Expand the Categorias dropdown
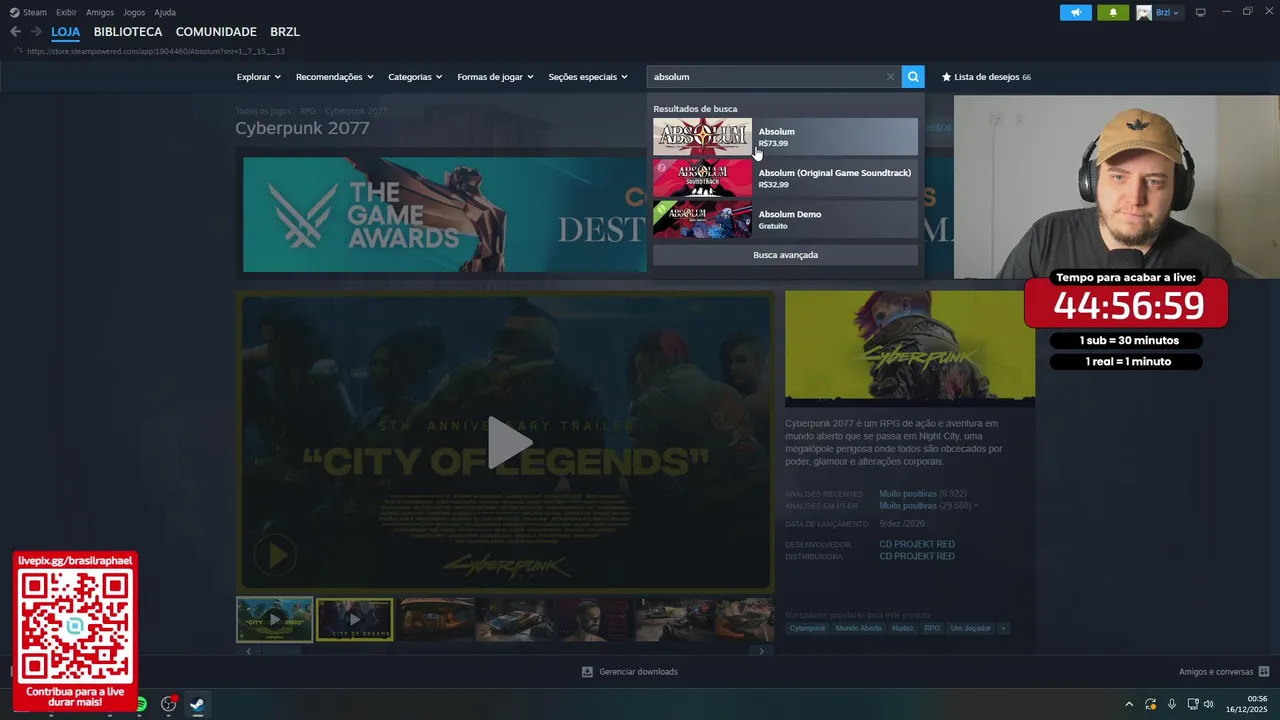The image size is (1280, 720). coord(415,77)
